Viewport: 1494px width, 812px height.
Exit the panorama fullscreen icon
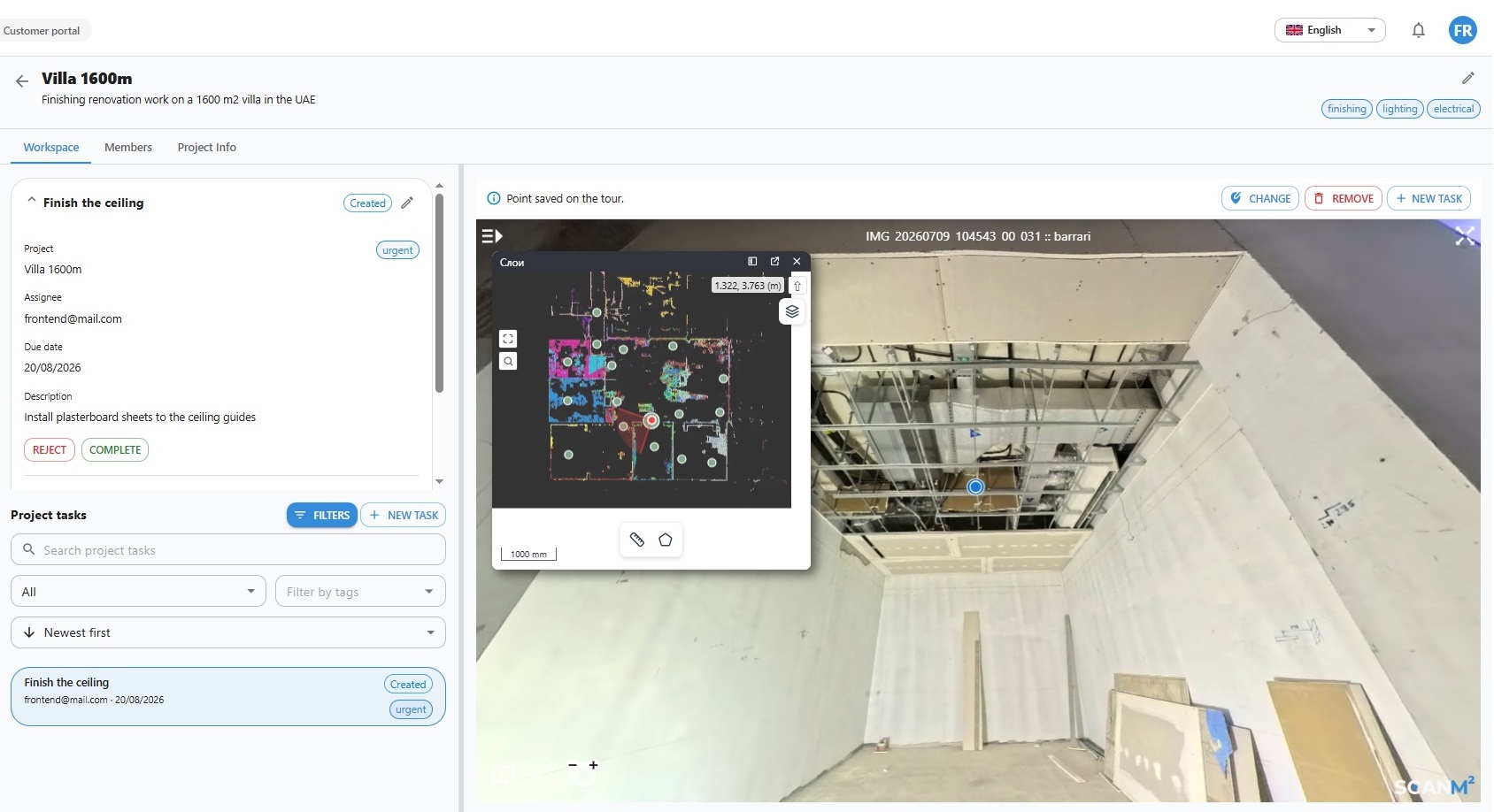pos(1465,235)
